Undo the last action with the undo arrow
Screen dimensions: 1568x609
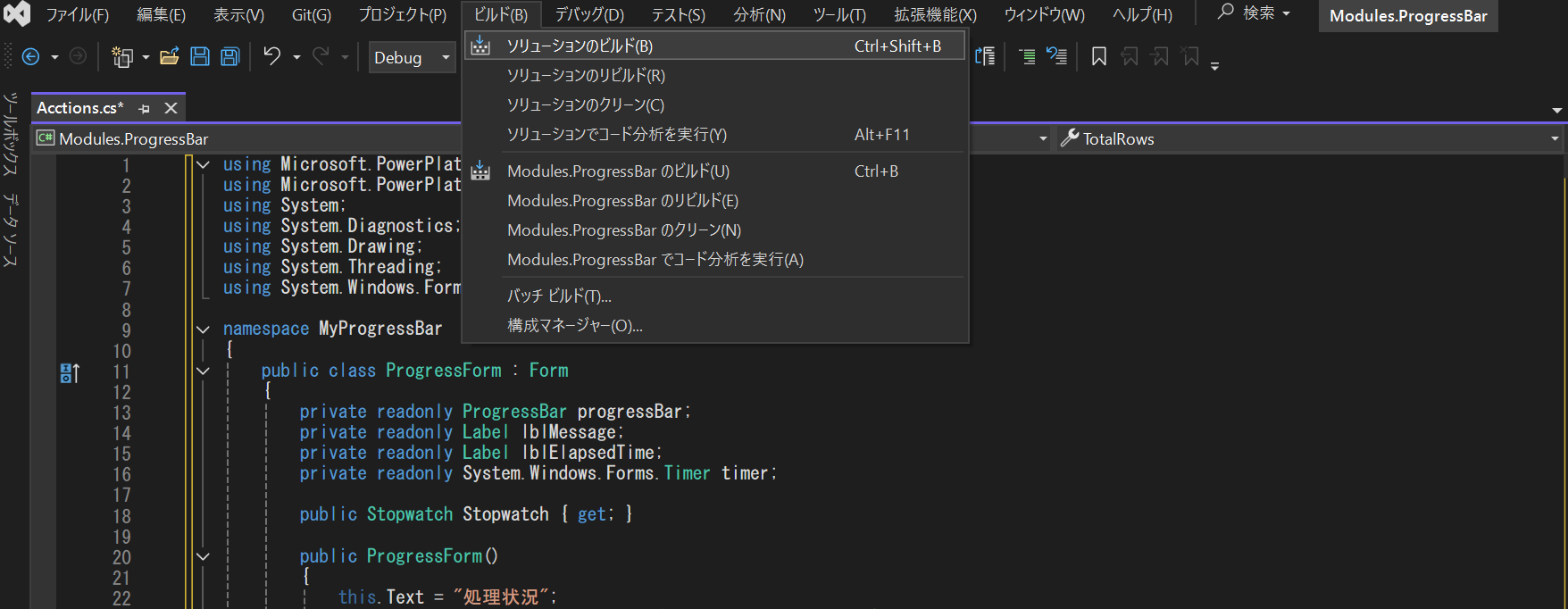[x=271, y=57]
